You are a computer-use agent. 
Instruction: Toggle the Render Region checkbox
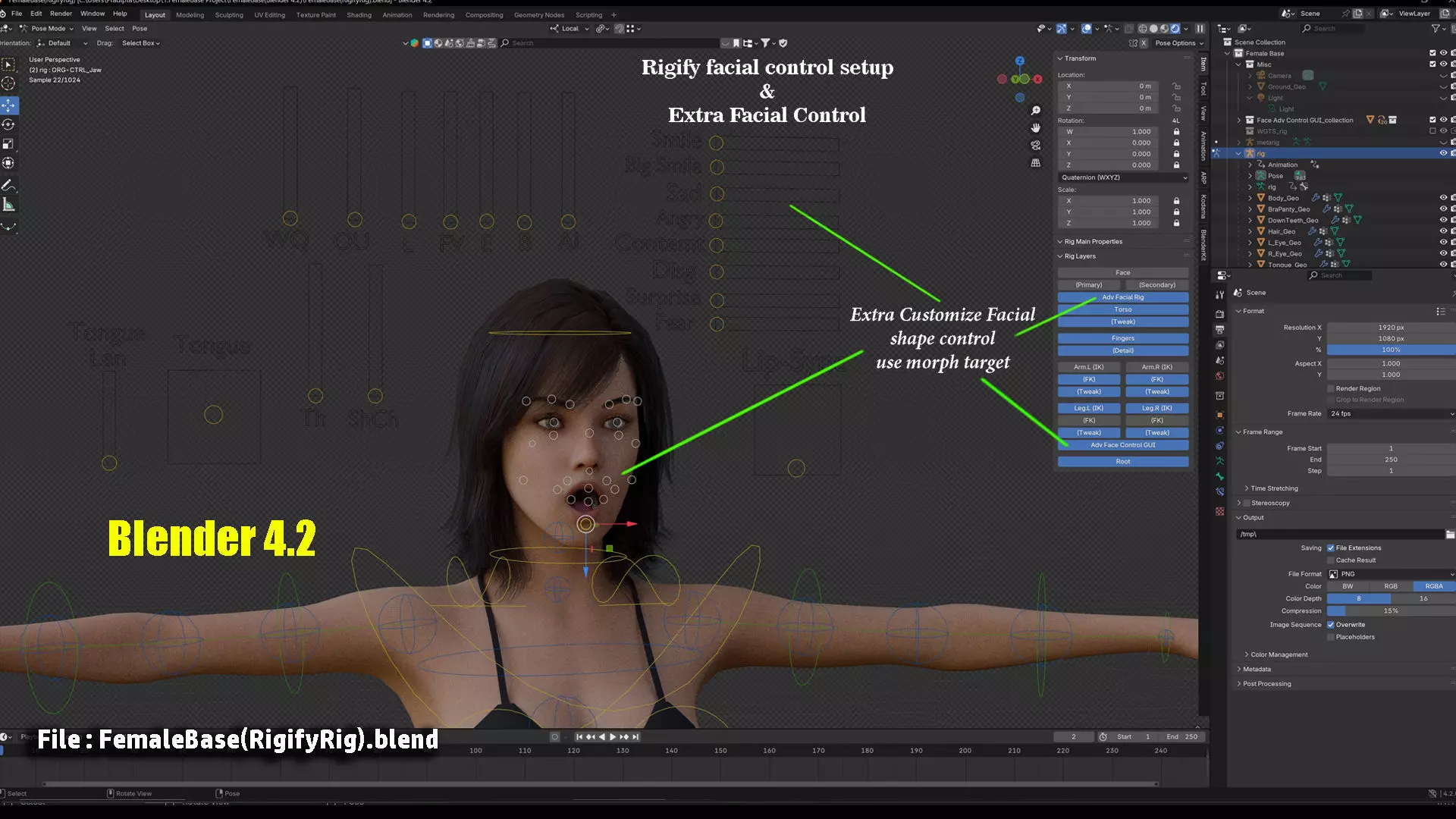(x=1331, y=388)
